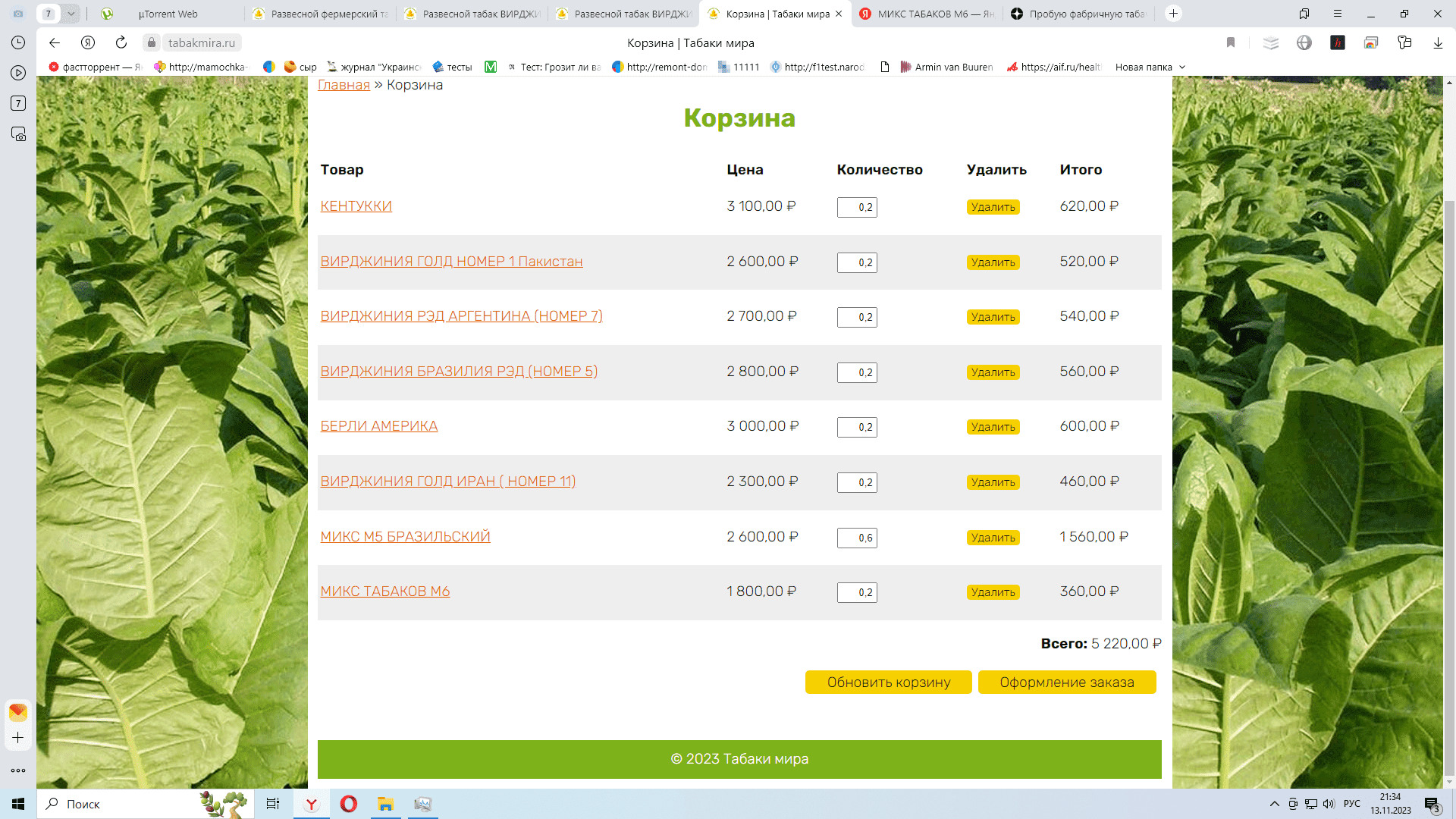Open the sidebar three-dots menu

click(18, 770)
